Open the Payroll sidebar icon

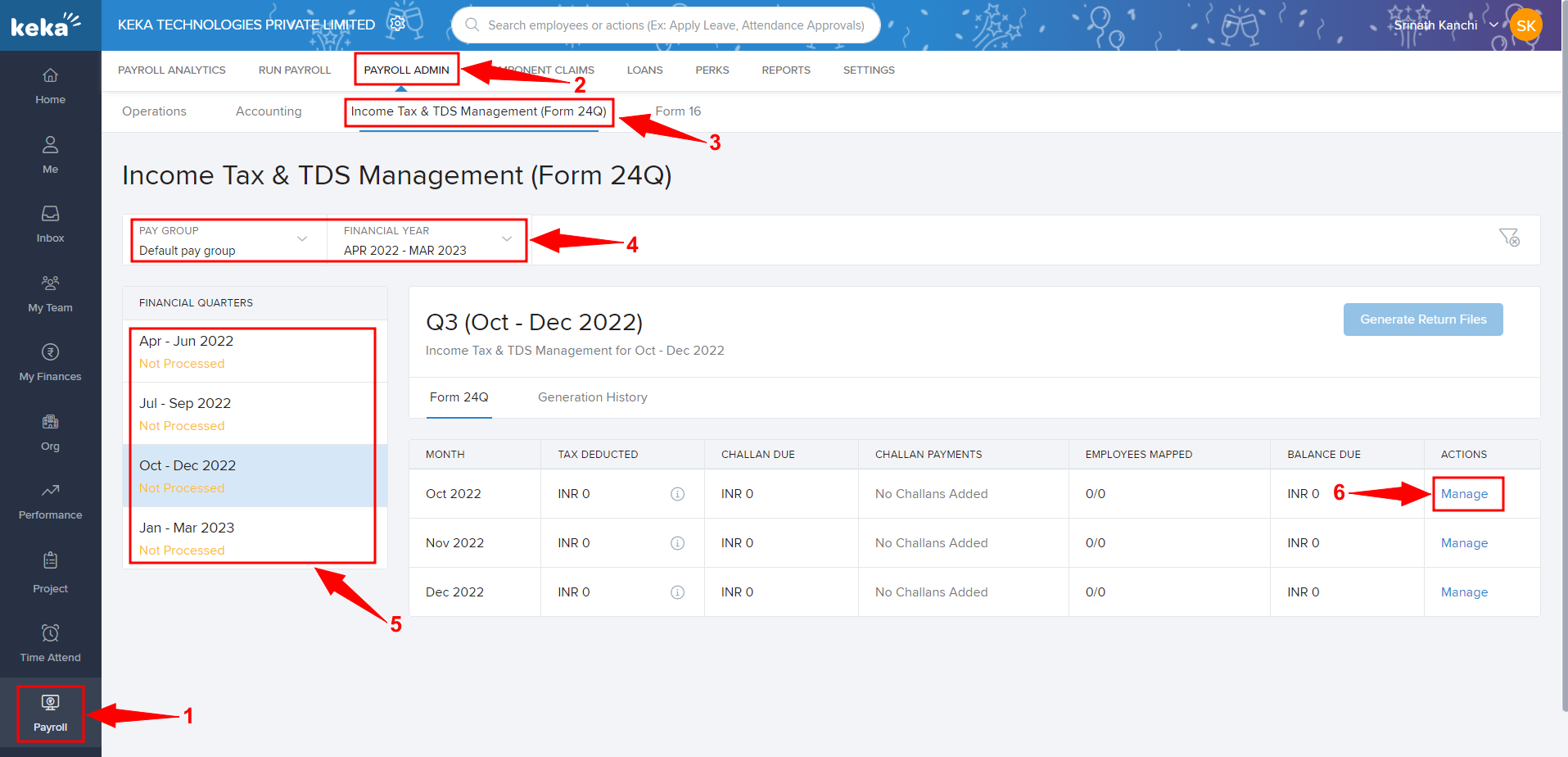(50, 703)
